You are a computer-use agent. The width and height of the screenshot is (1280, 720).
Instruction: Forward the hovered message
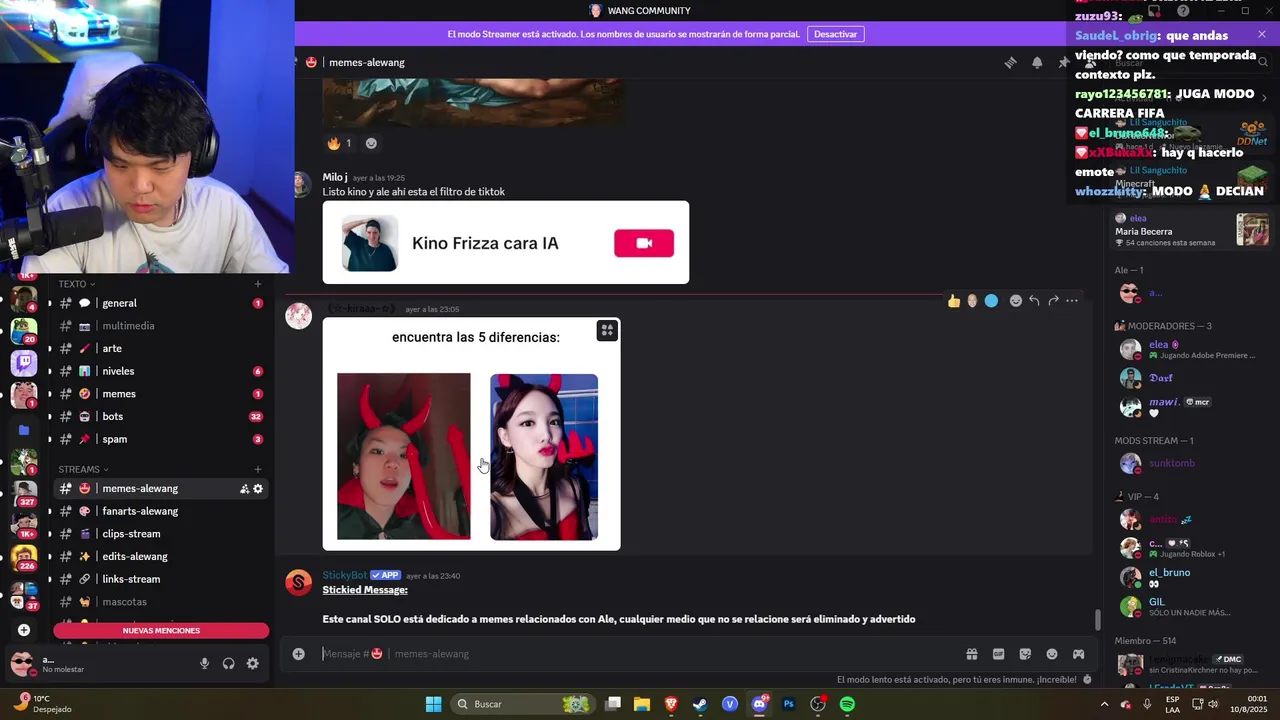(1053, 301)
